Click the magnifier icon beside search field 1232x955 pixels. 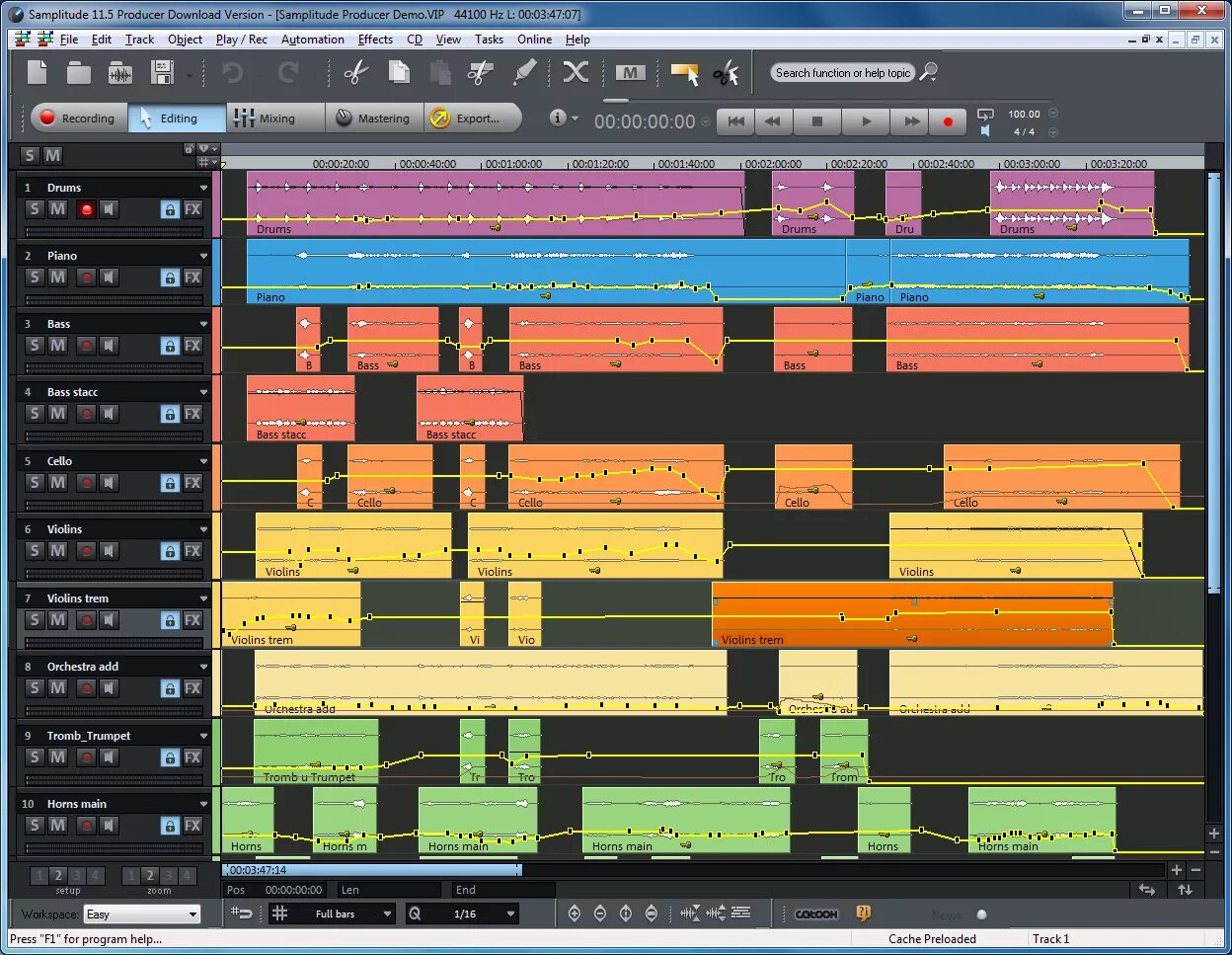tap(928, 72)
